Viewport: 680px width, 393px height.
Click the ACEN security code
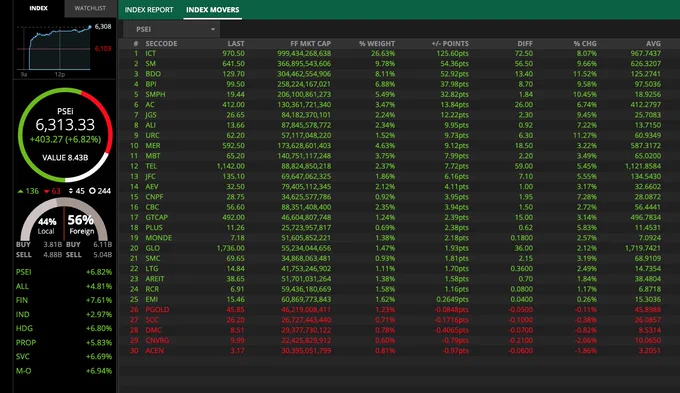click(x=155, y=351)
